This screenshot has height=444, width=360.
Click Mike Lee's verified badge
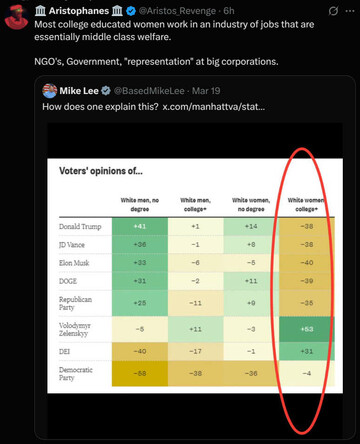(106, 91)
